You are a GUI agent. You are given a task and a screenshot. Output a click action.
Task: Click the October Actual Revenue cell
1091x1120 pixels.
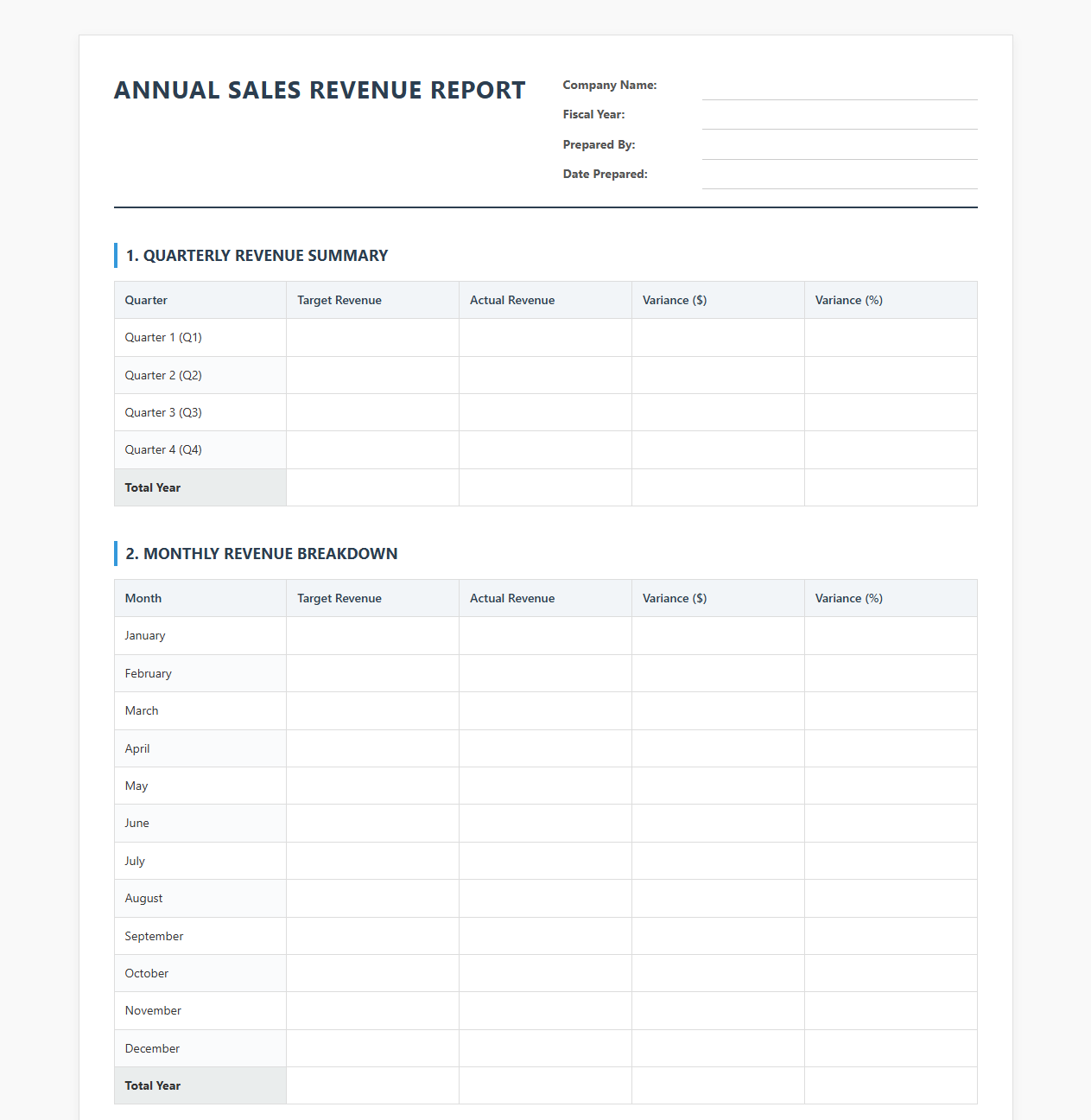click(546, 973)
